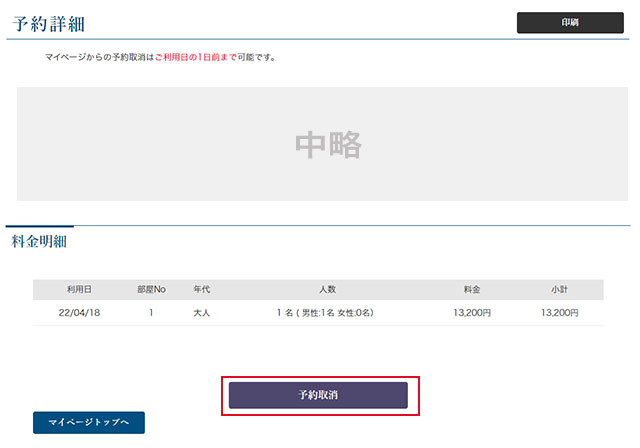This screenshot has height=448, width=640.
Task: Click the 大人 age group cell
Action: pos(201,313)
